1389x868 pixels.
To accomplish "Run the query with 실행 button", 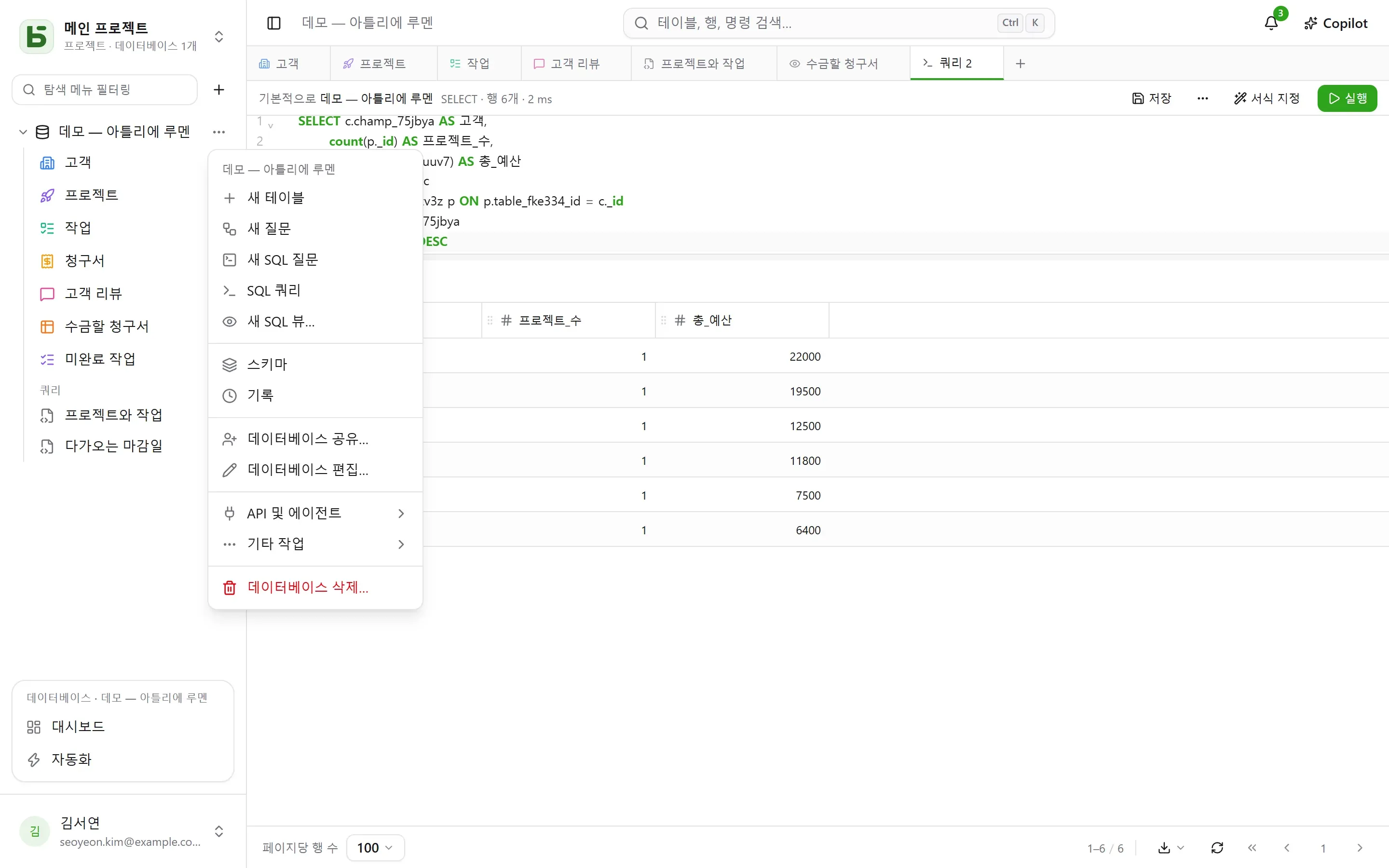I will click(x=1347, y=98).
